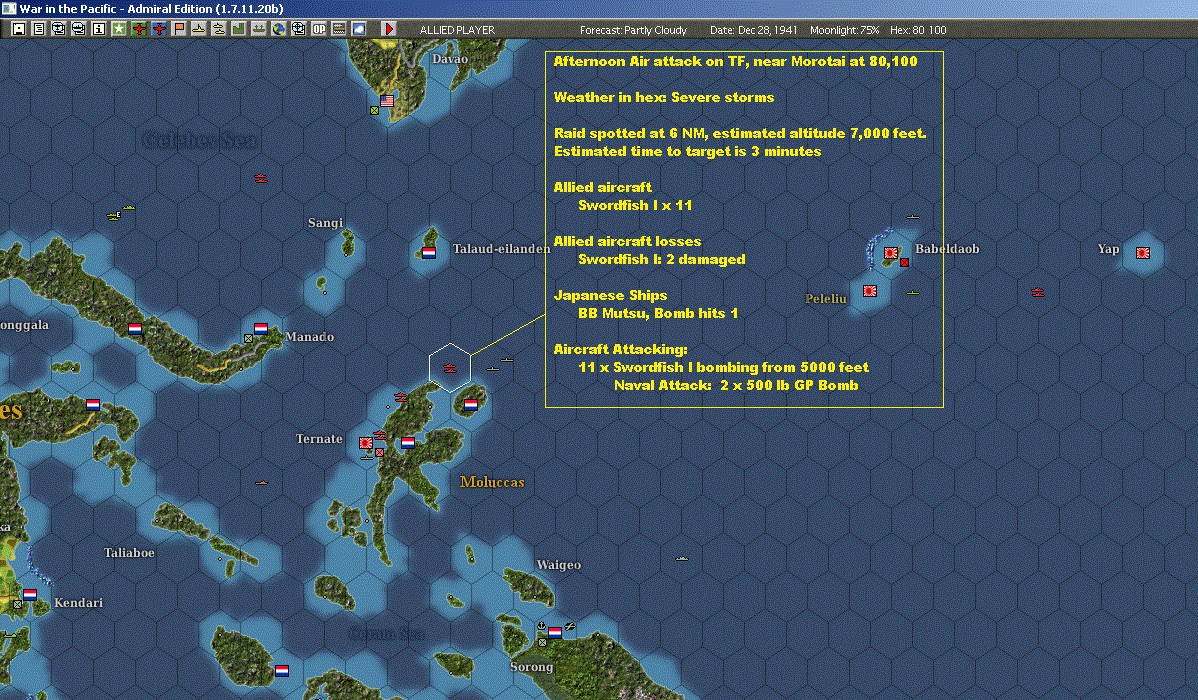Click the Hex: 80 100 coordinates readout

[918, 30]
